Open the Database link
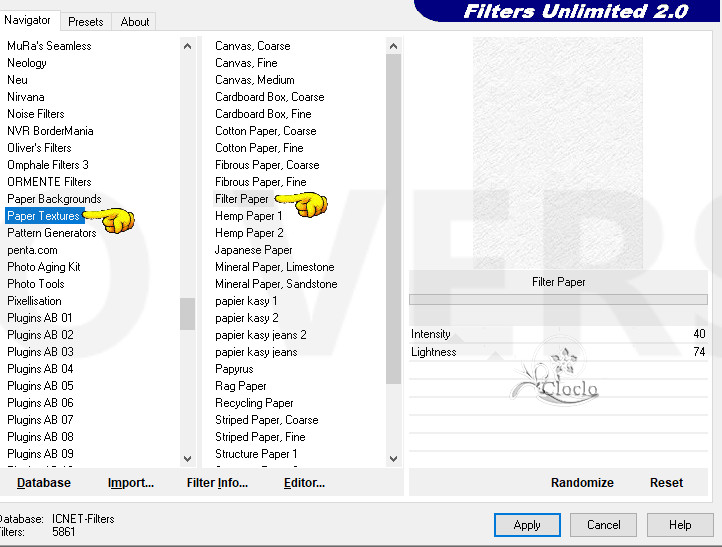 coord(44,483)
